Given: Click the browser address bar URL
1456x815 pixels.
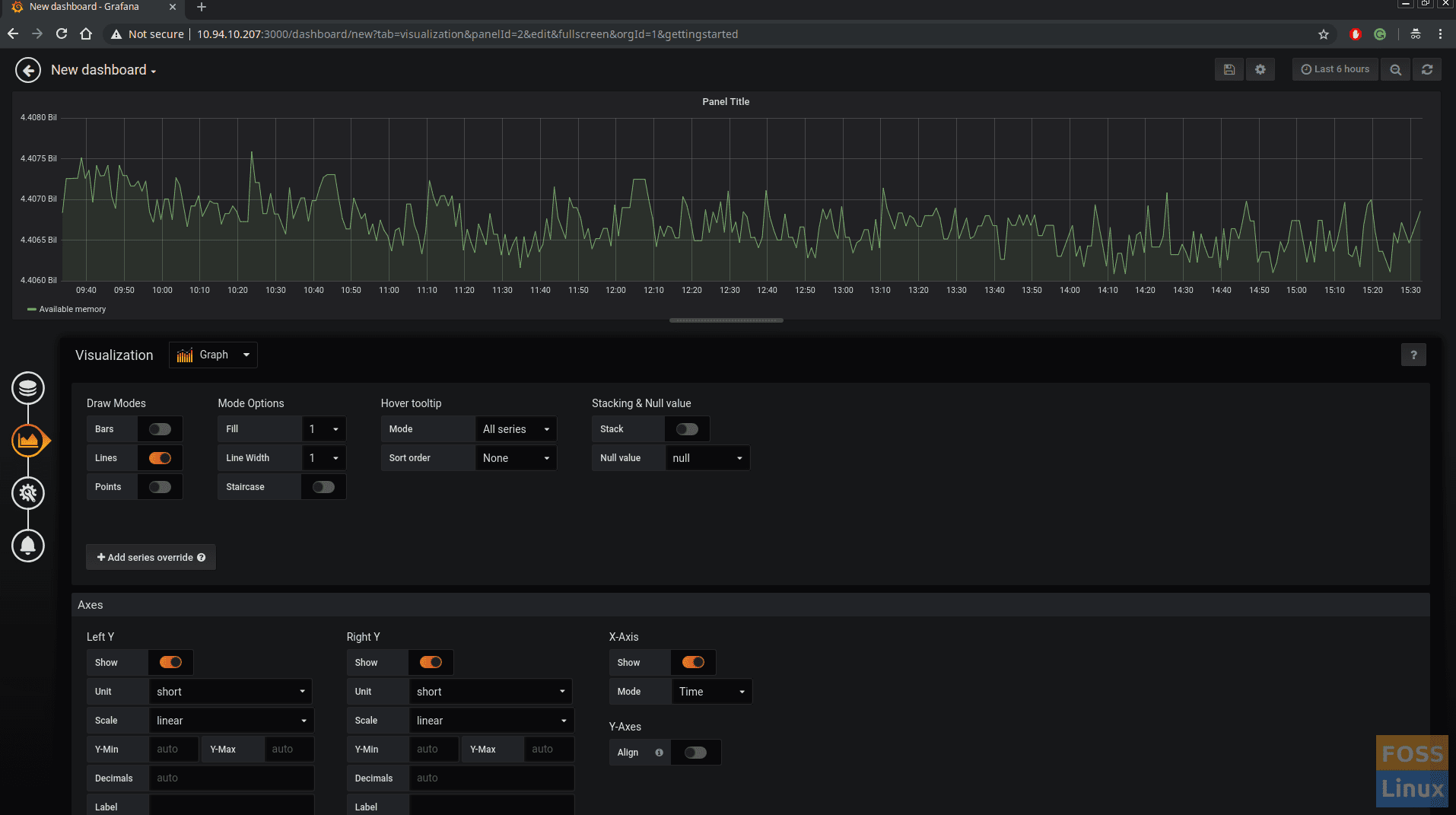Looking at the screenshot, I should point(467,34).
